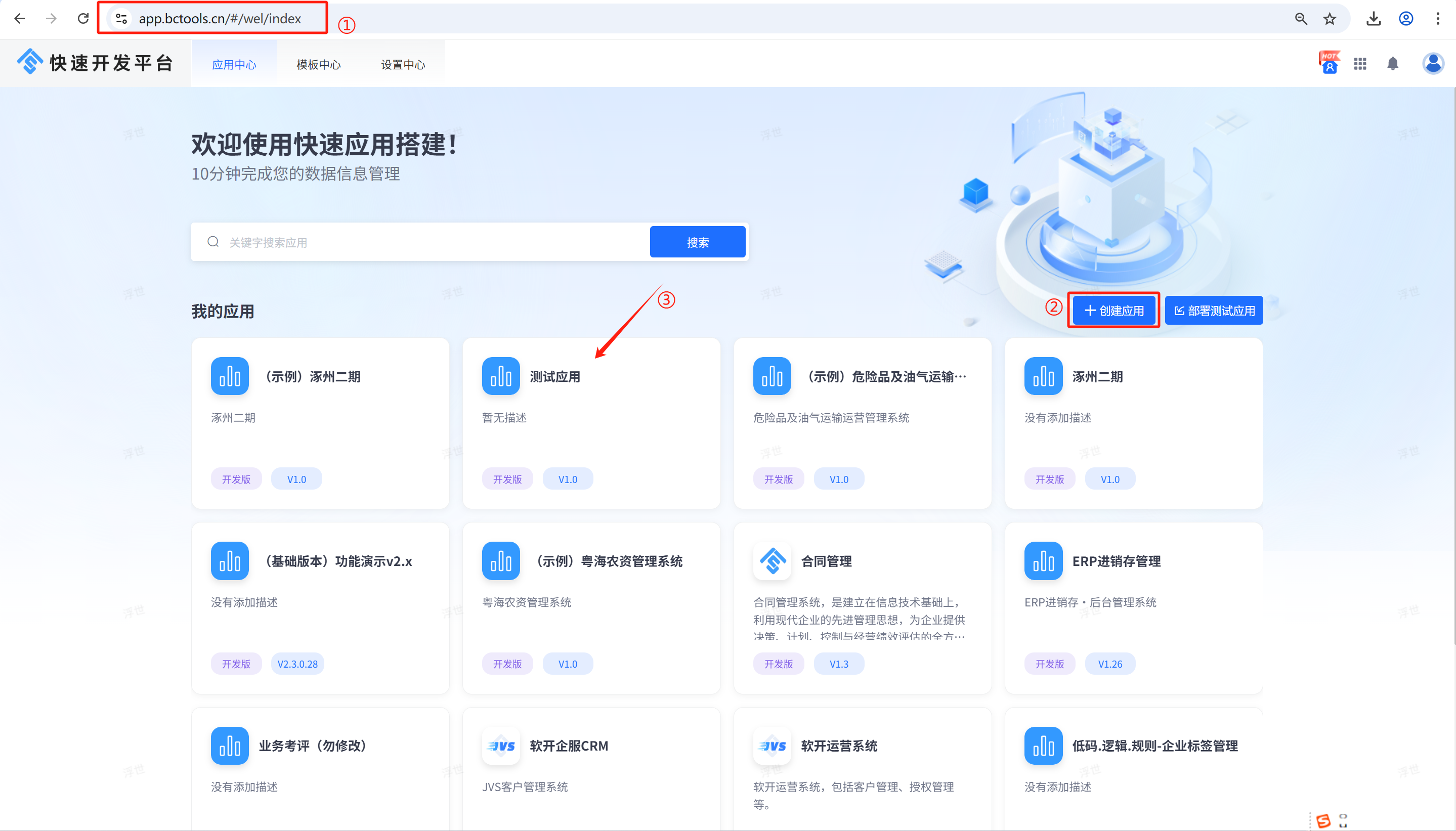Open the 软开运营系统 app title
Viewport: 1456px width, 831px height.
[x=839, y=746]
